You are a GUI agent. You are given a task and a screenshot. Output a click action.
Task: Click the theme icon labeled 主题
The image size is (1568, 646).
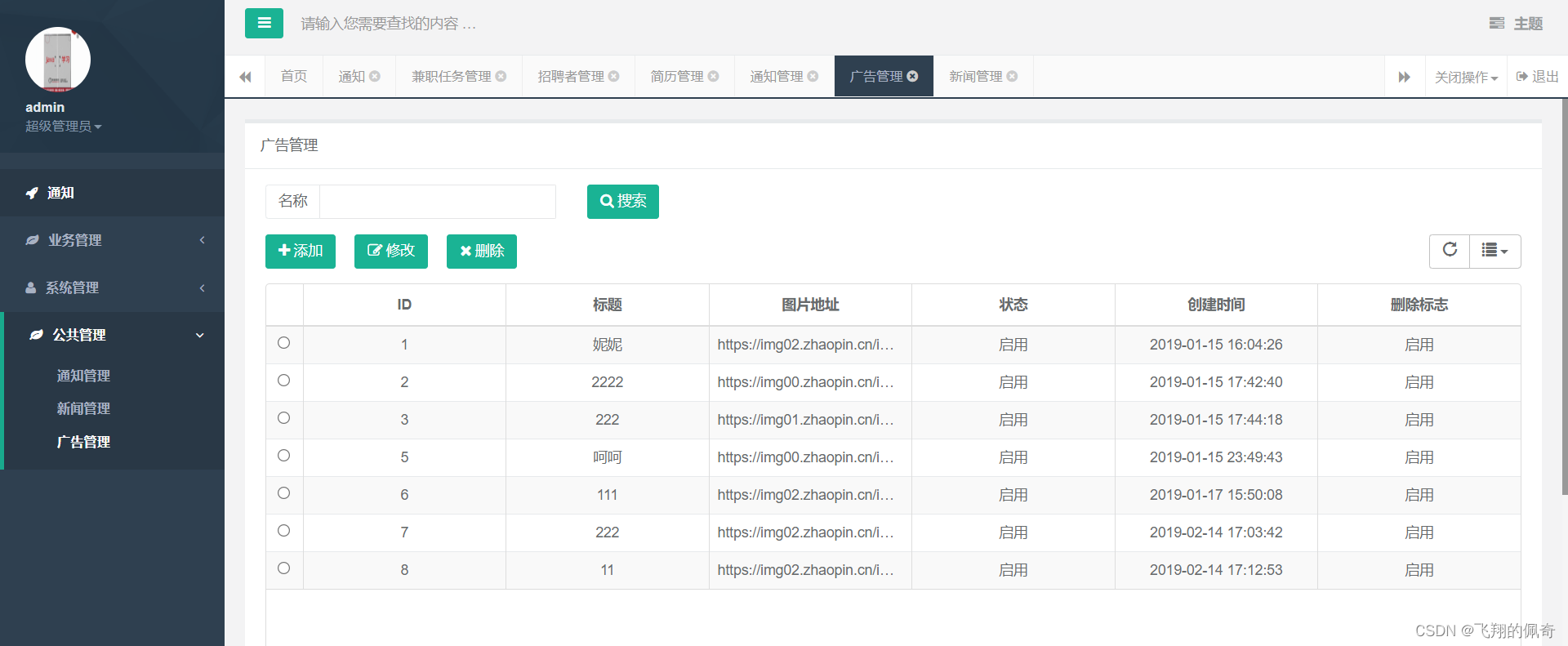(x=1496, y=24)
